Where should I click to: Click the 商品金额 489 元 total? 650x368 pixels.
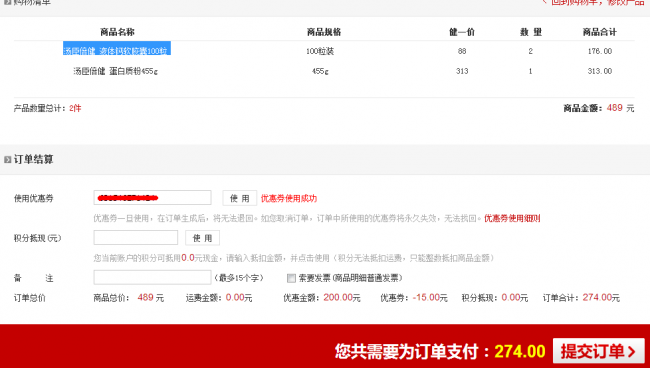[599, 108]
